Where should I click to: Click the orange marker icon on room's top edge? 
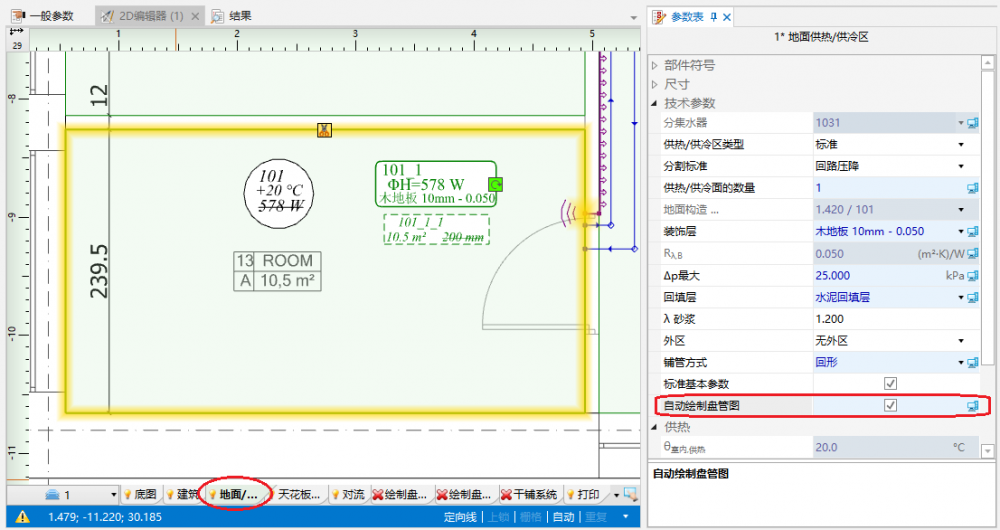pos(324,130)
